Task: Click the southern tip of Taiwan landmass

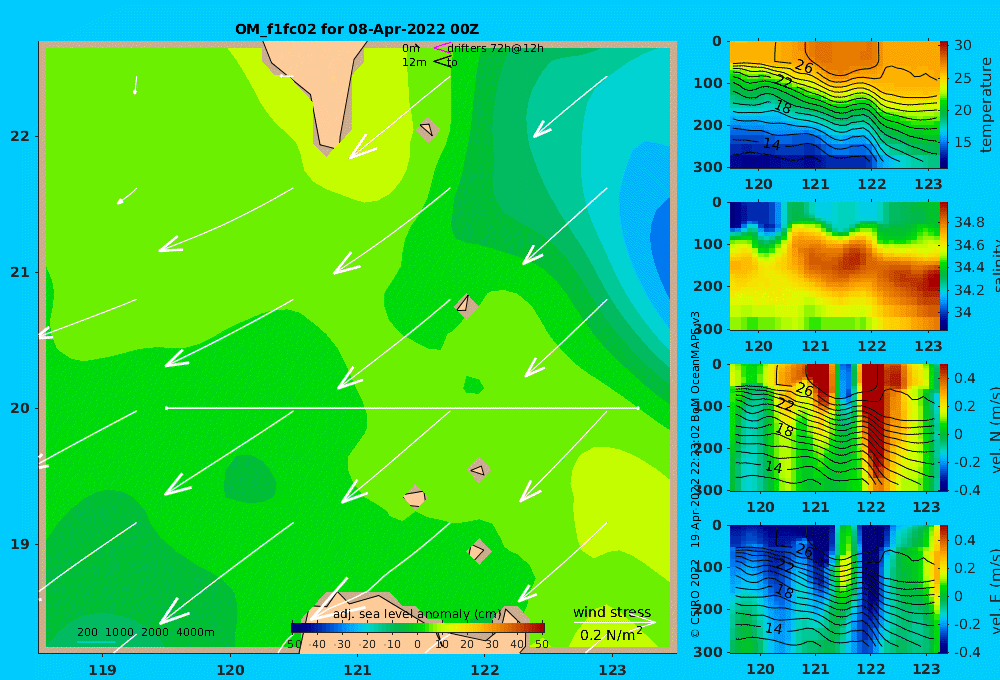Action: [328, 145]
